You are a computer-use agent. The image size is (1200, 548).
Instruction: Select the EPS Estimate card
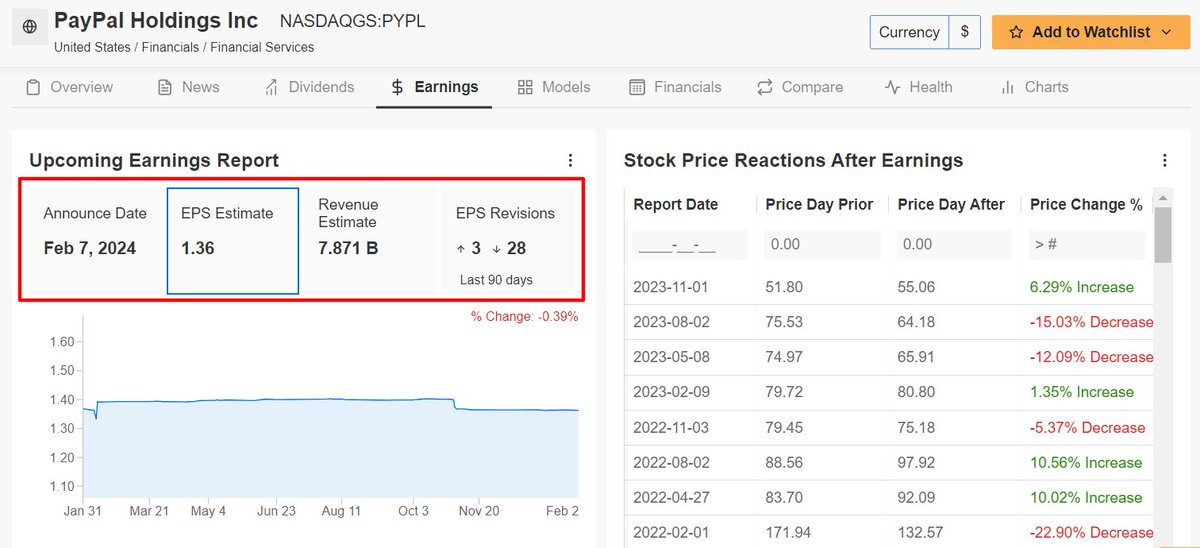(x=233, y=240)
